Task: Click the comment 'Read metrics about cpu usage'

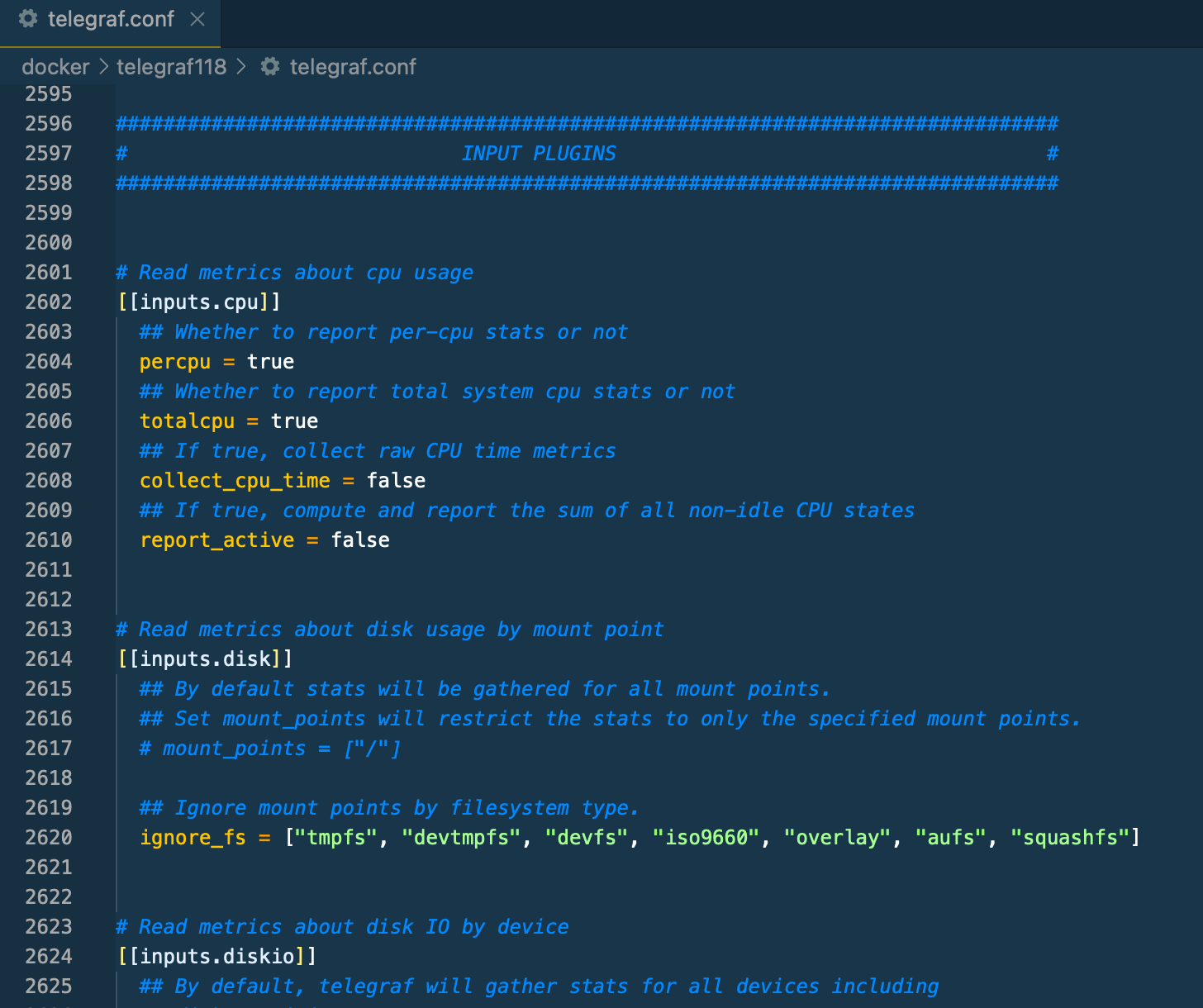Action: tap(295, 273)
